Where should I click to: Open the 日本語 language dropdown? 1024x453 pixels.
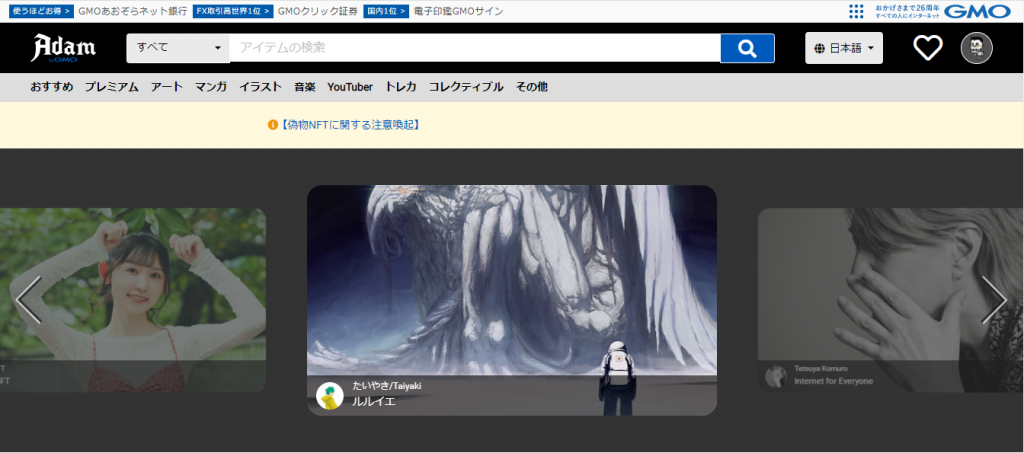844,48
